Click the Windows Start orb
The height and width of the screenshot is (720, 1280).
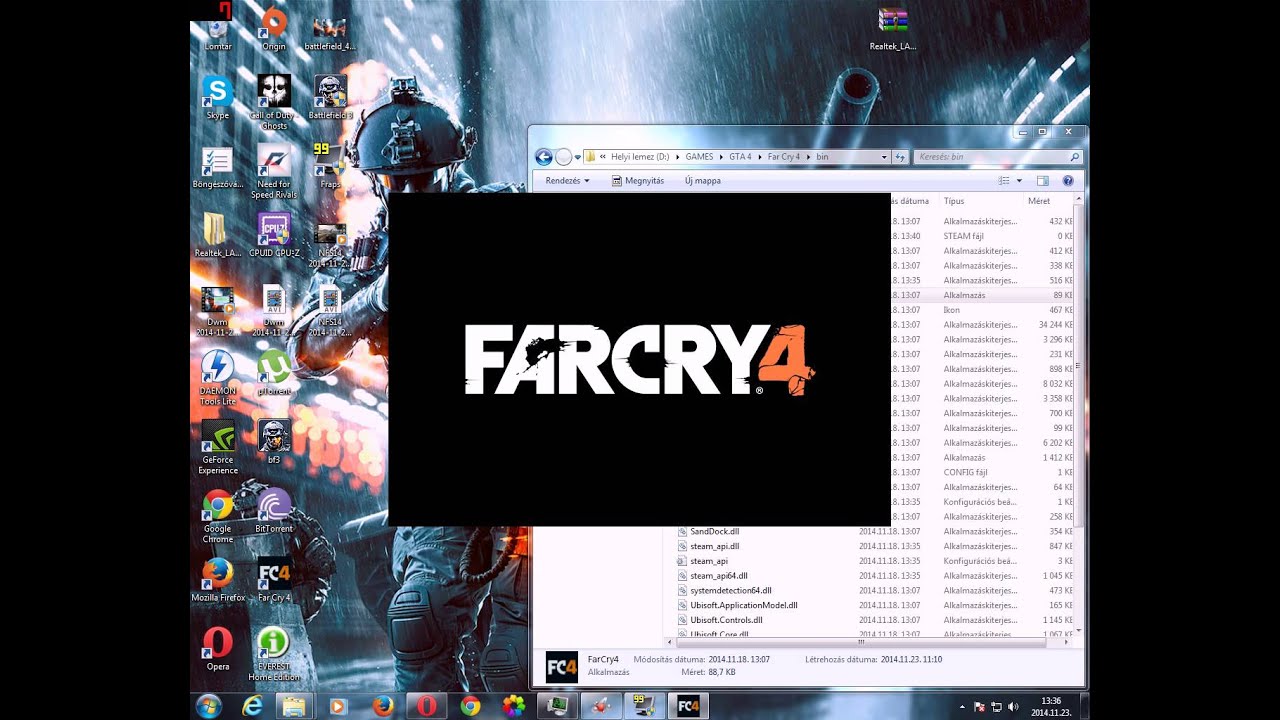pyautogui.click(x=209, y=706)
